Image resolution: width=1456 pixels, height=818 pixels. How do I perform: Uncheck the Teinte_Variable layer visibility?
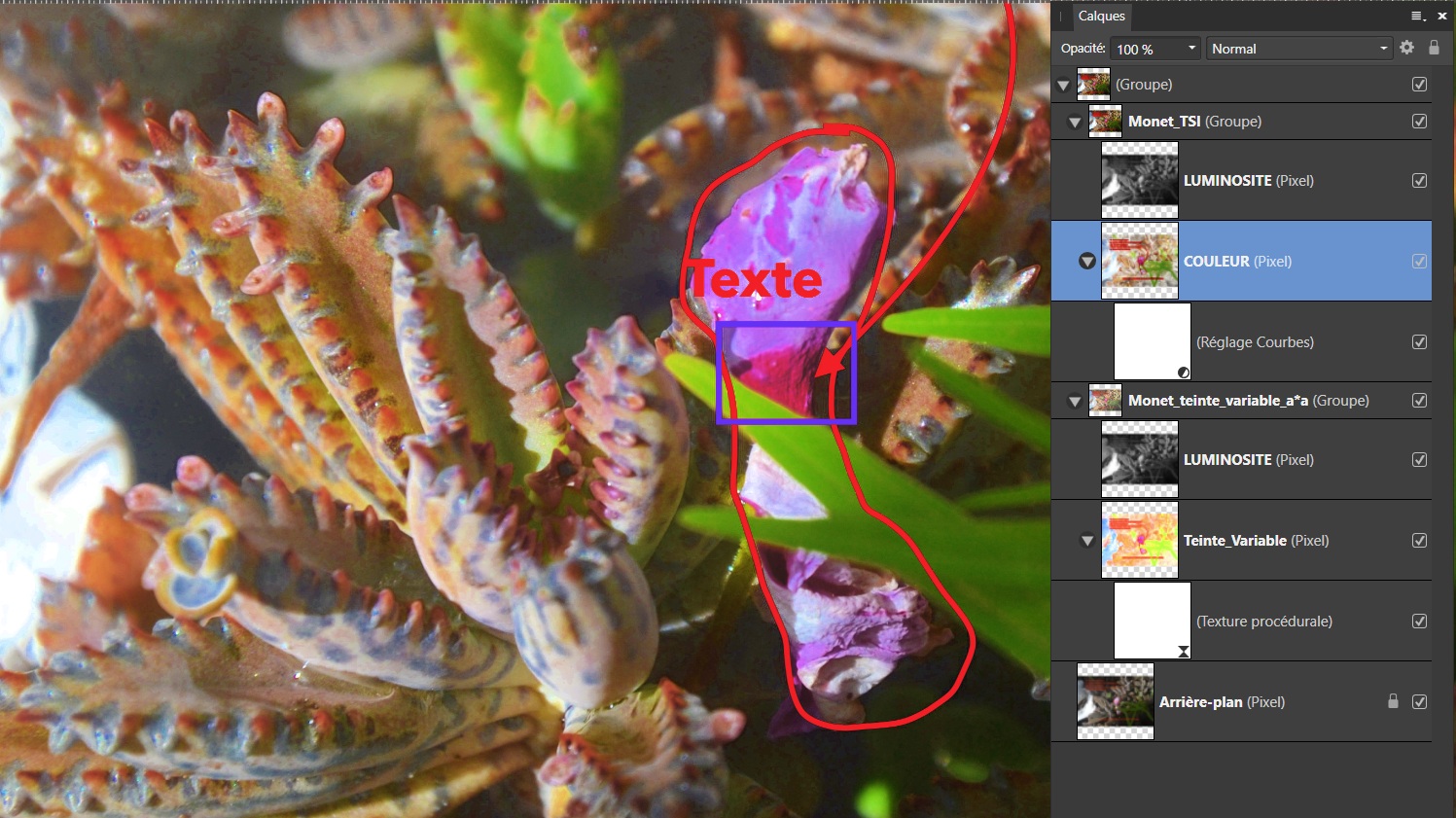[x=1420, y=541]
